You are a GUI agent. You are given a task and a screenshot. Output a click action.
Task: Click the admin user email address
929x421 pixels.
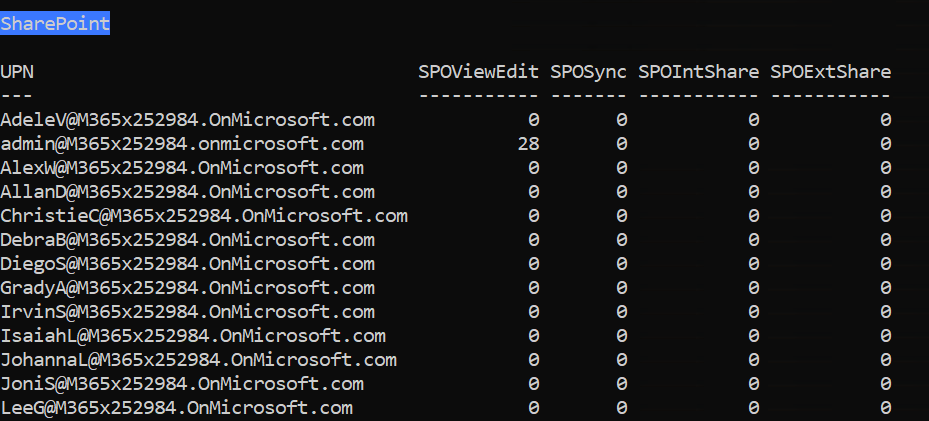point(181,144)
